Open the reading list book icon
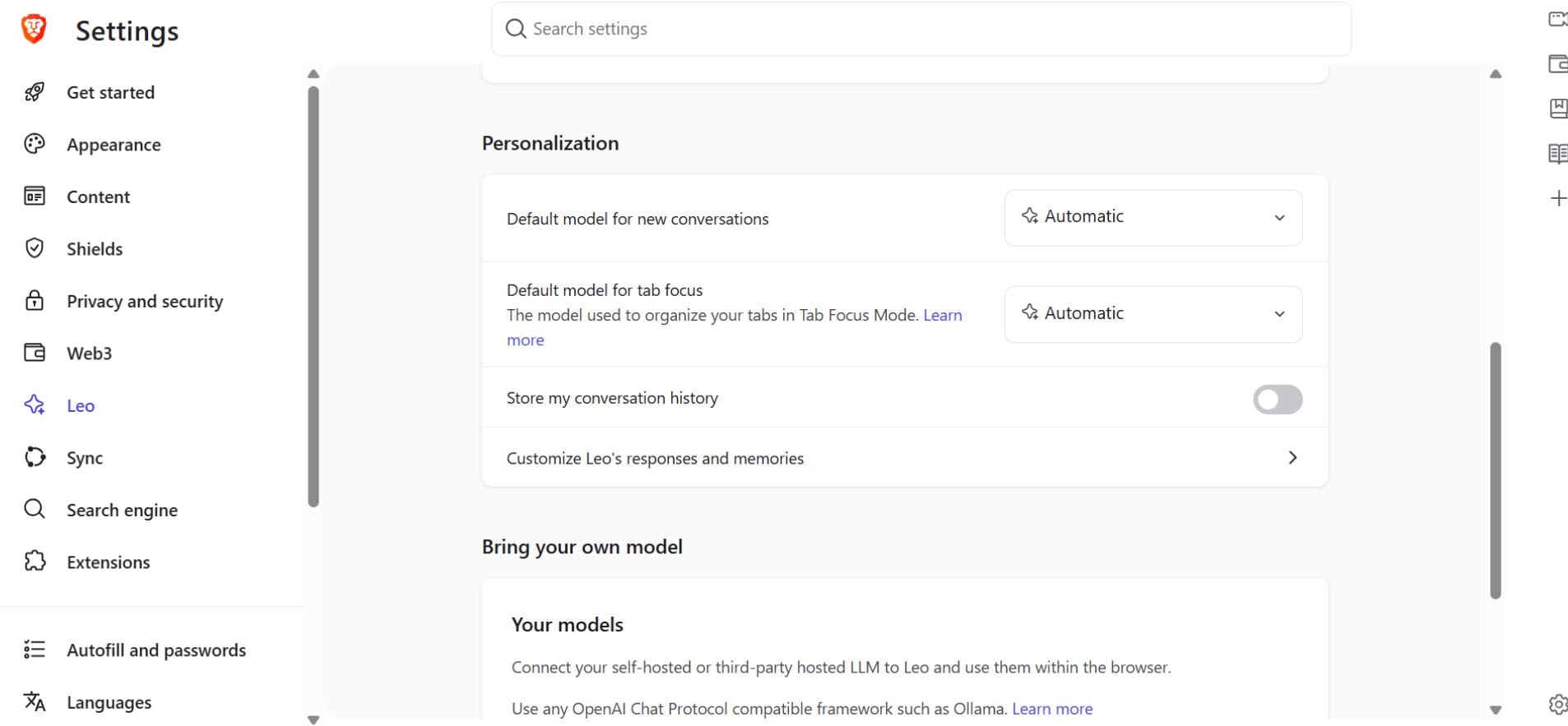1568x726 pixels. pos(1558,154)
